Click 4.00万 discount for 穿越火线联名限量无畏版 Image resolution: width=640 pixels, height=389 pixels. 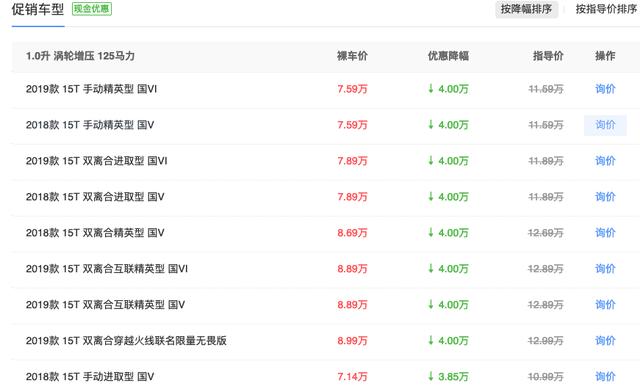coord(448,340)
